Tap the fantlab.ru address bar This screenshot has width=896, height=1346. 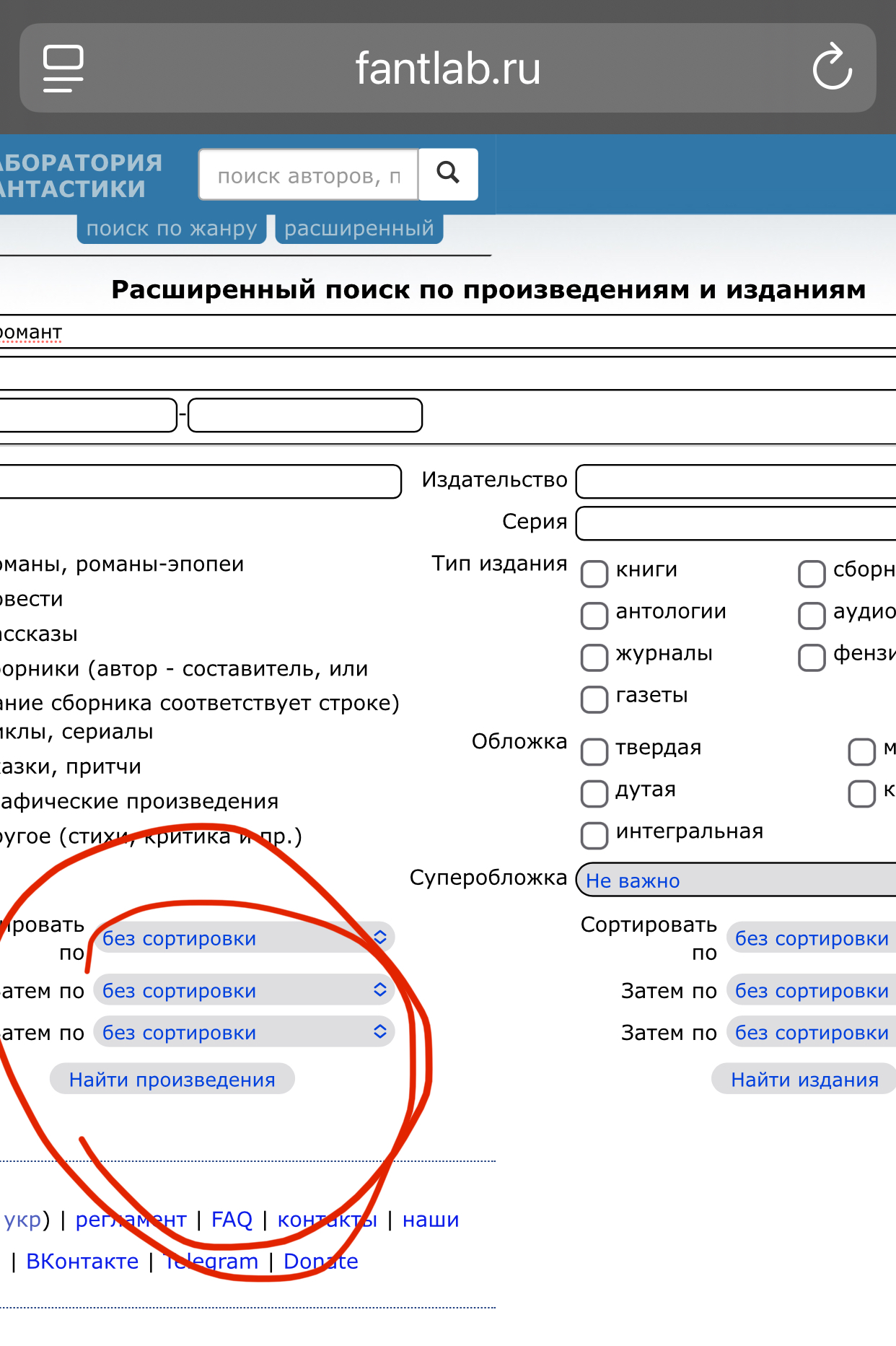(447, 68)
